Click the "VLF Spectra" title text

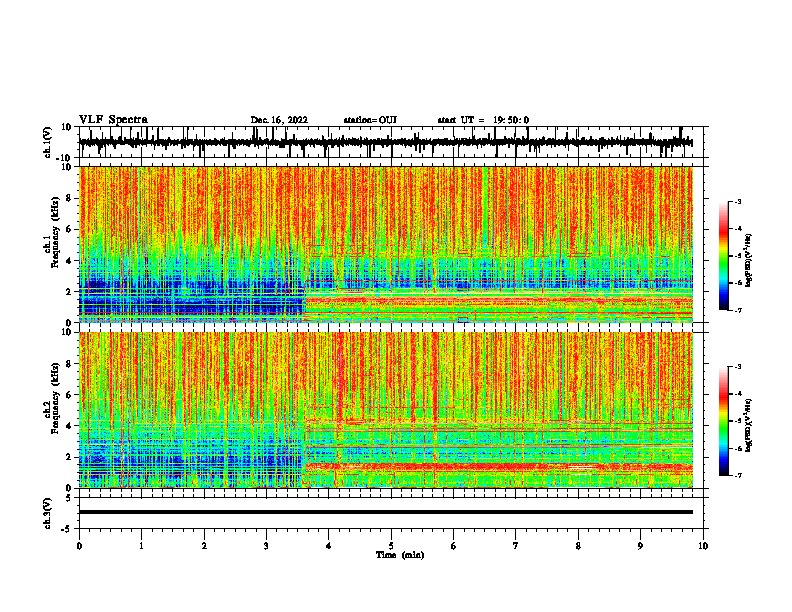click(114, 120)
